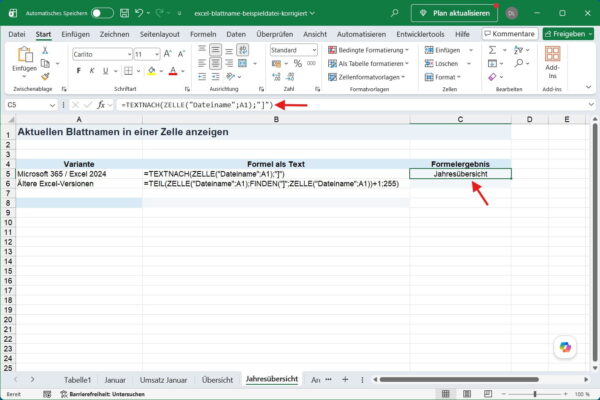Expand the formula bar chevron
This screenshot has width=600, height=400.
coord(591,104)
